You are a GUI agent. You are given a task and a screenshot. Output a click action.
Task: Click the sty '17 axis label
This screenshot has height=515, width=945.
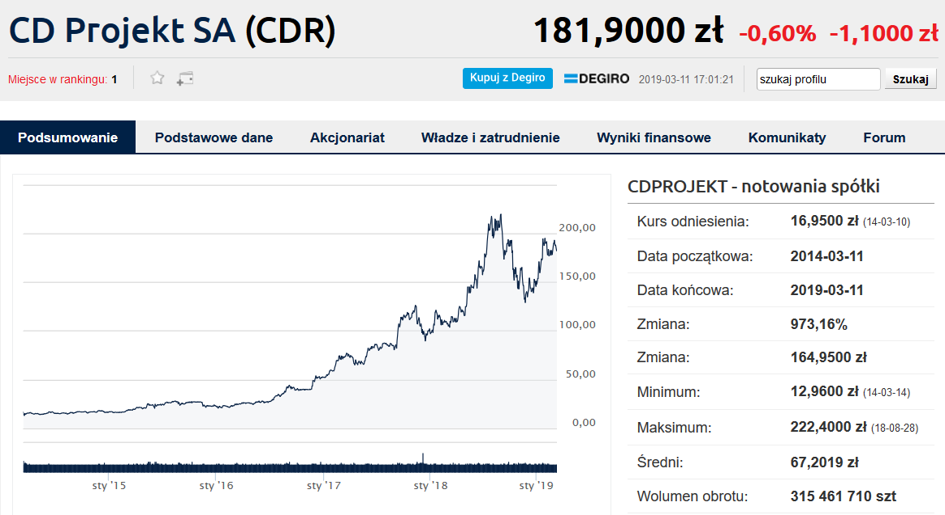[324, 485]
